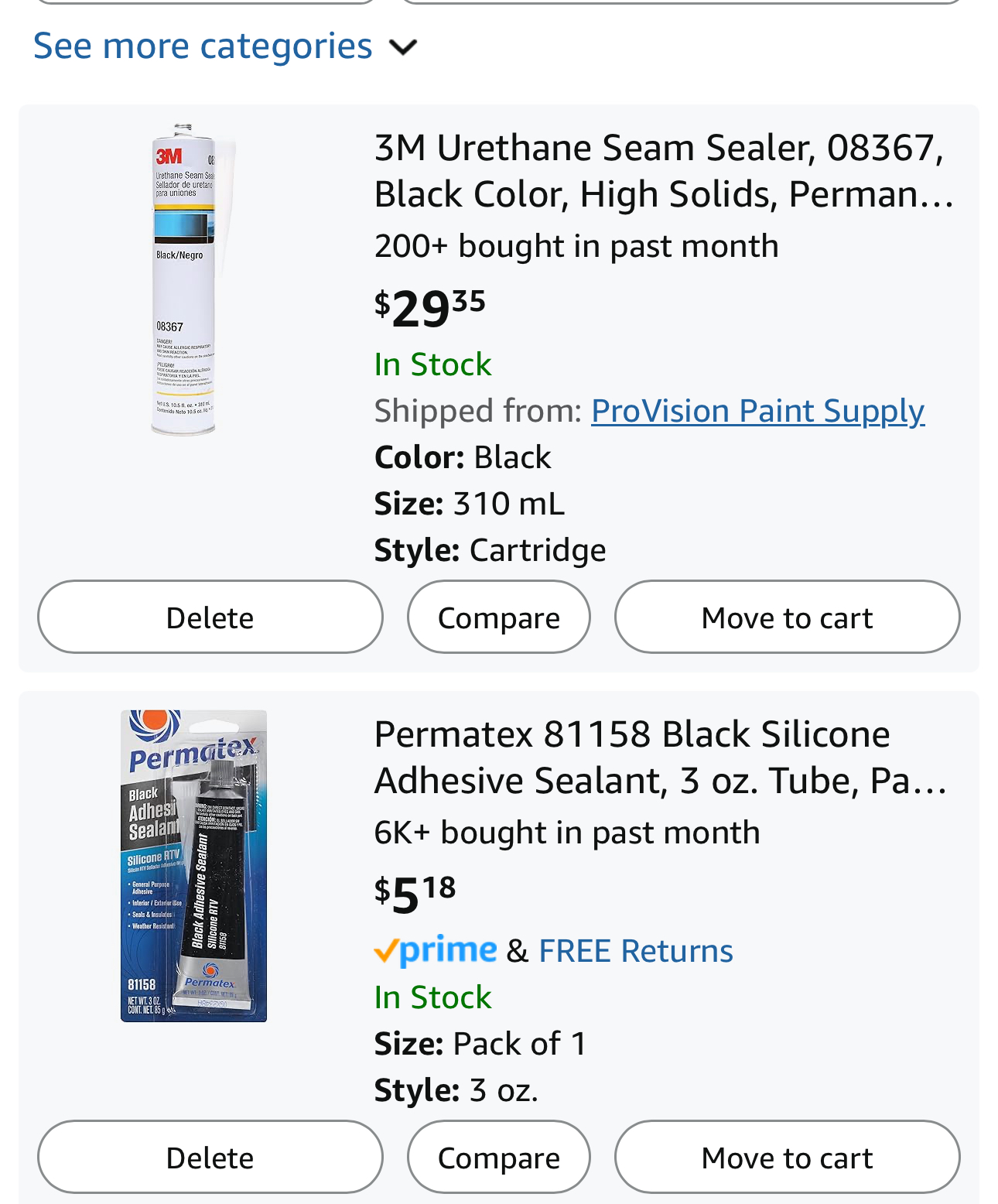998x1204 pixels.
Task: Click the 200+ bought in past month text
Action: click(x=576, y=246)
